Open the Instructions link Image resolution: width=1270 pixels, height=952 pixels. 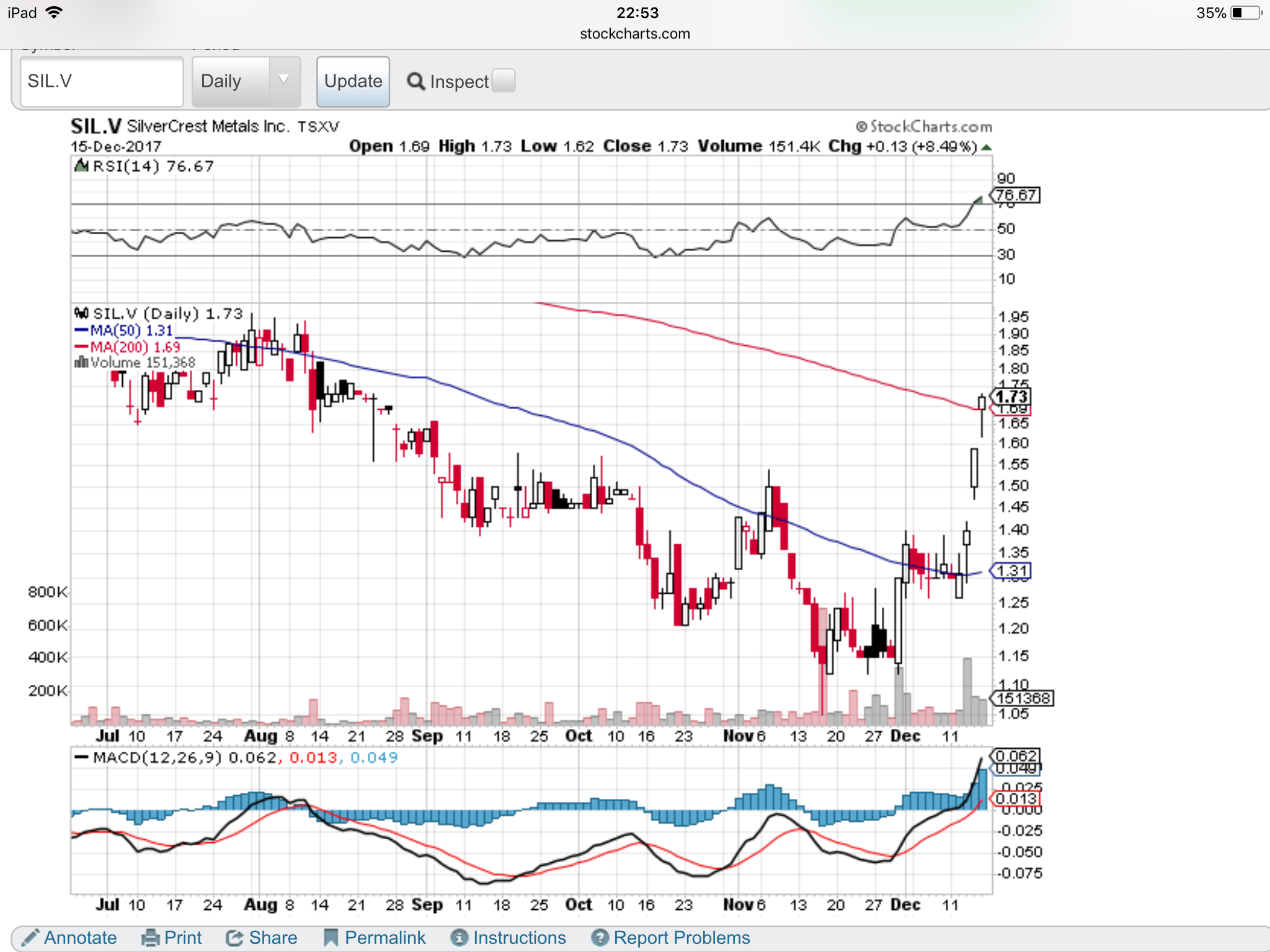519,938
